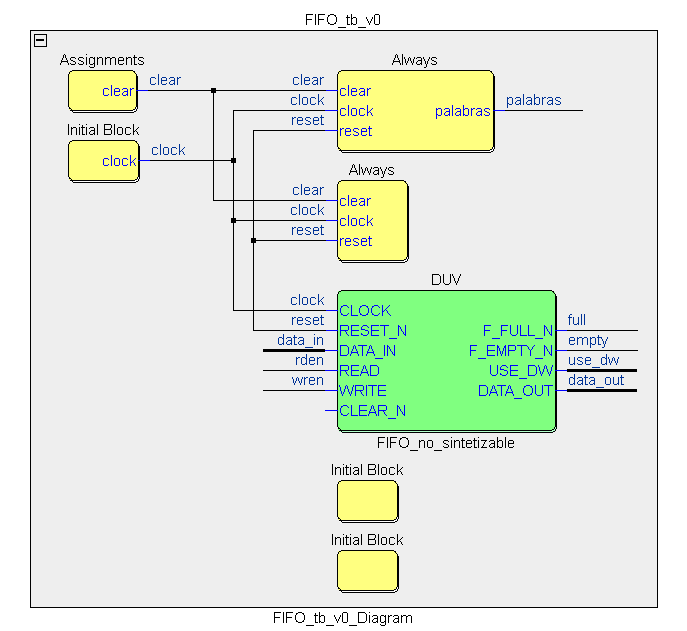The width and height of the screenshot is (687, 631).
Task: Select the use_dw output bus label
Action: tap(593, 360)
